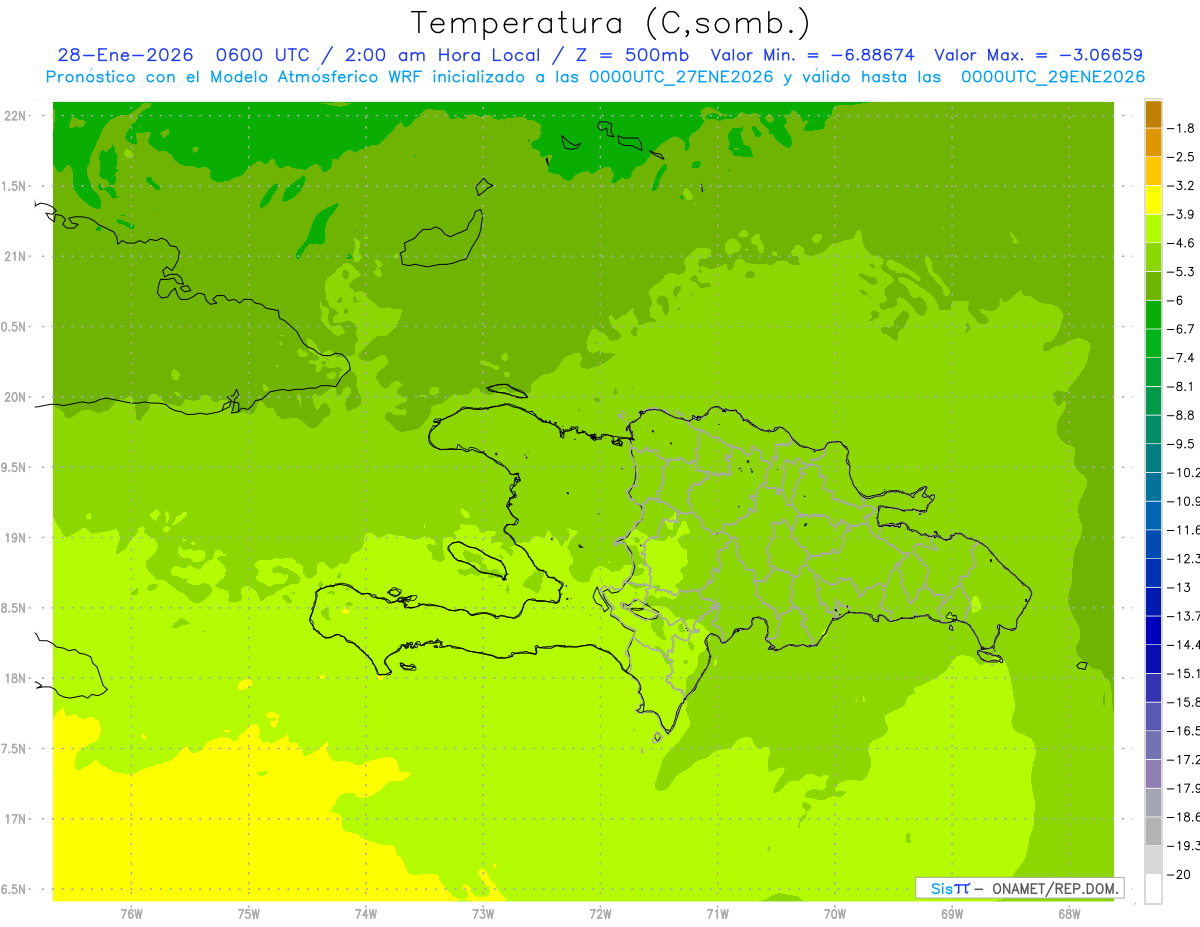Click the '70W' longitude label
Image resolution: width=1200 pixels, height=927 pixels.
tap(835, 912)
